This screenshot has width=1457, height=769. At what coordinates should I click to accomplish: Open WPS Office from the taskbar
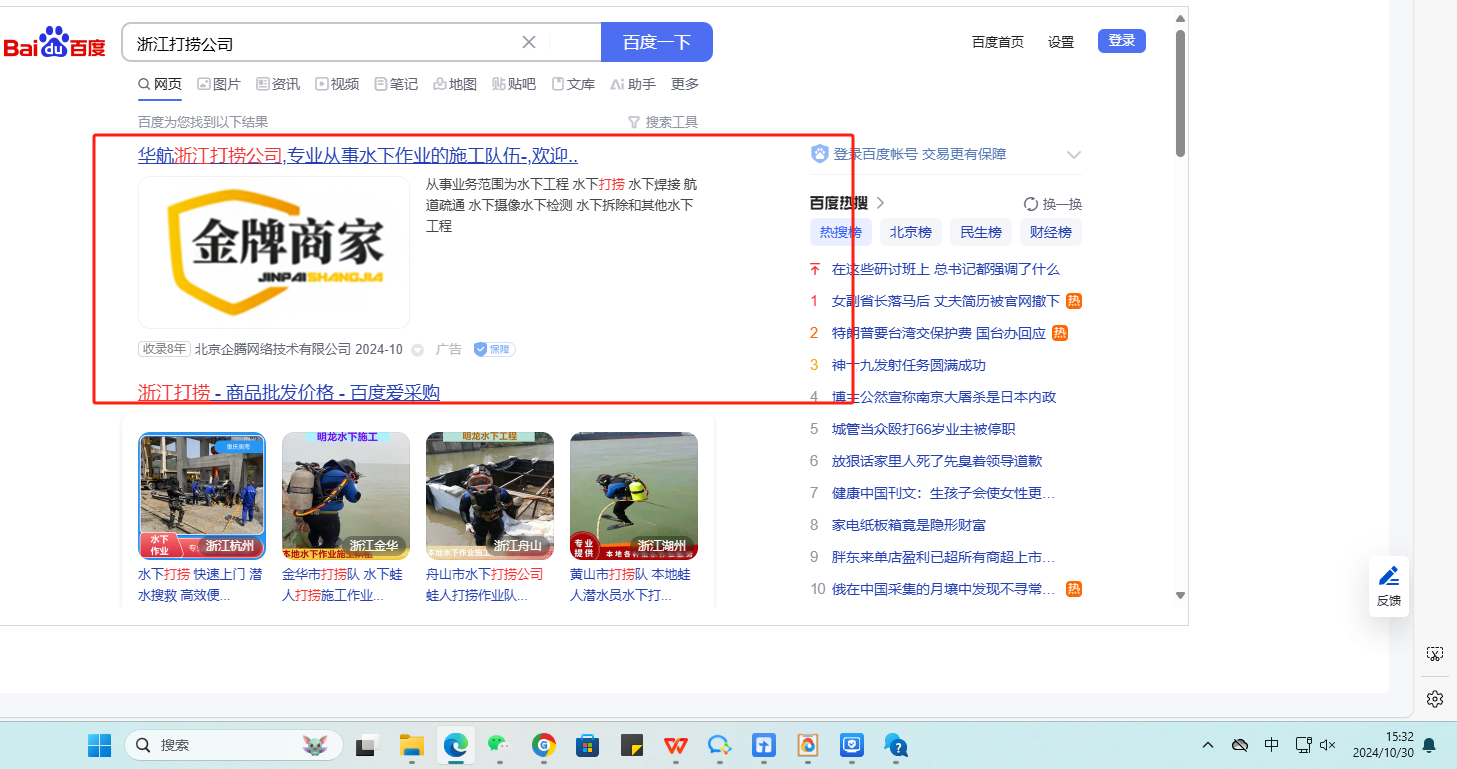(677, 745)
